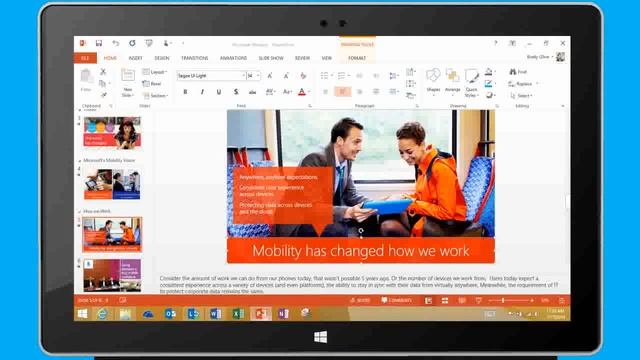Align text left
Viewport: 640px width, 360px height.
325,92
